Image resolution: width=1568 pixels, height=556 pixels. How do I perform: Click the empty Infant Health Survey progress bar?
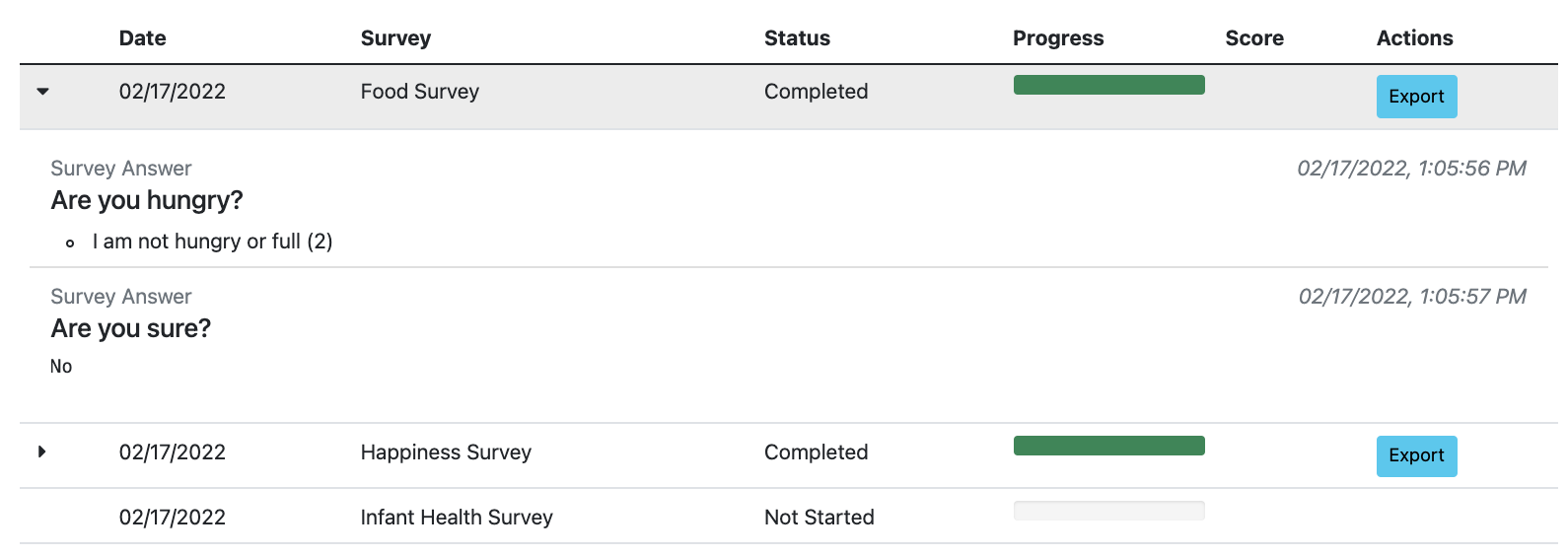pos(1109,511)
